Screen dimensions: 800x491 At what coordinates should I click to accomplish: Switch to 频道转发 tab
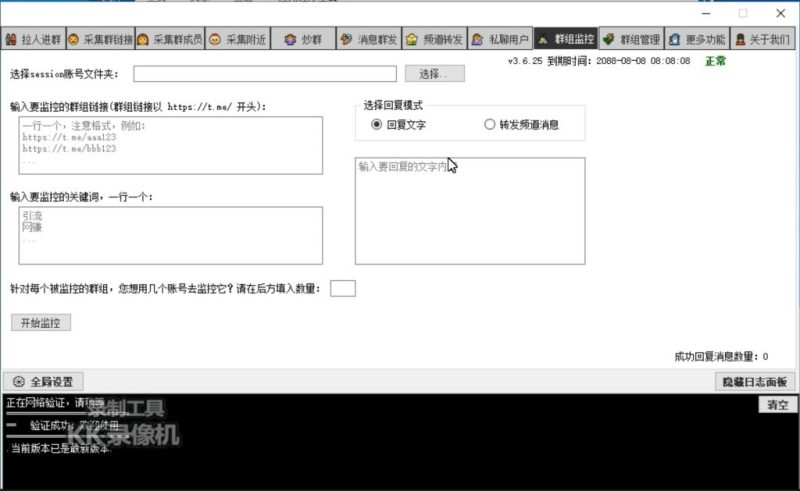point(434,39)
